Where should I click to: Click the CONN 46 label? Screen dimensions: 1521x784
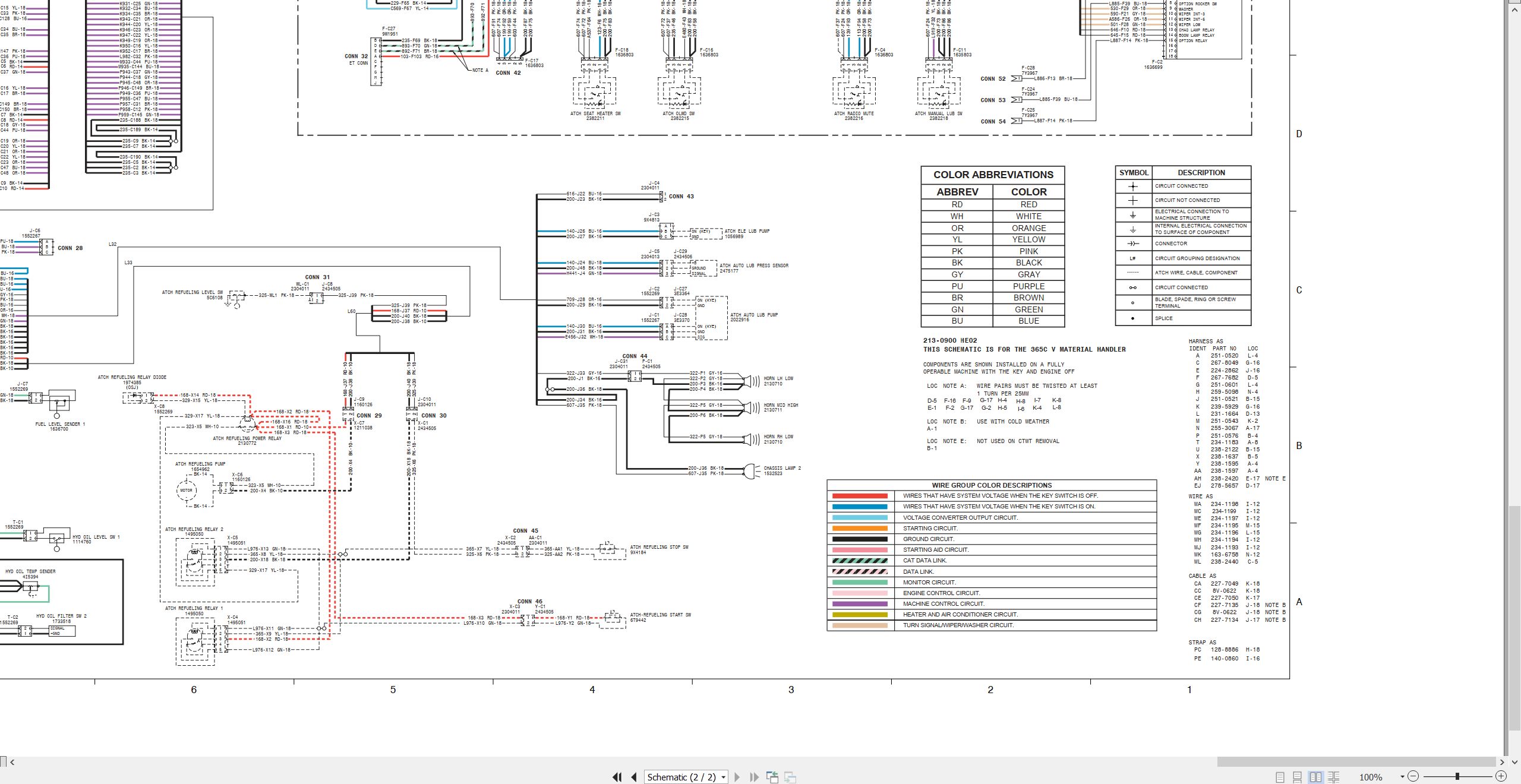tap(530, 602)
